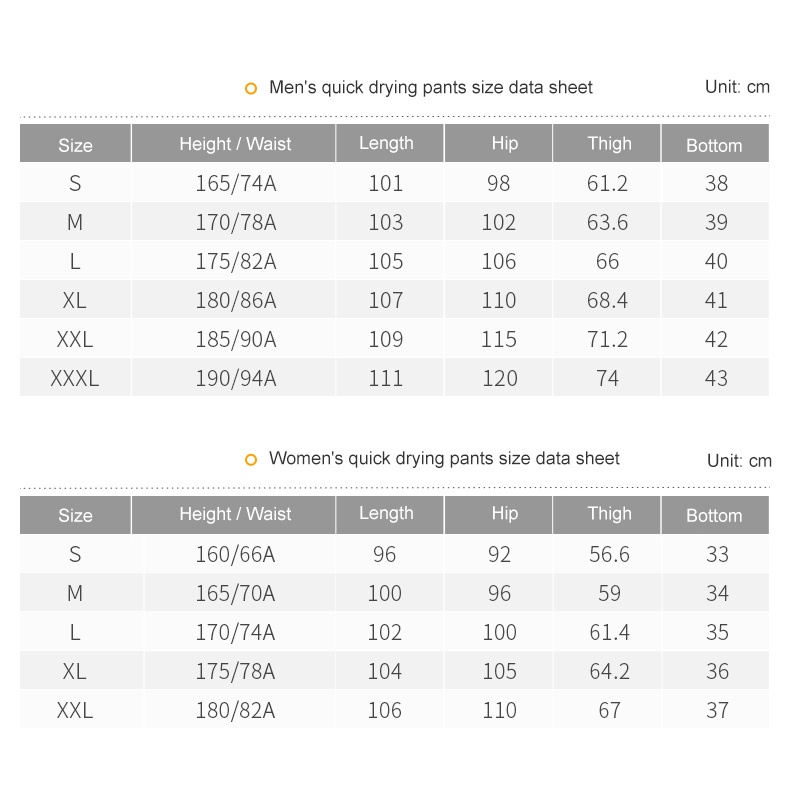Image resolution: width=790 pixels, height=790 pixels.
Task: Click the Thigh header in Women's table
Action: pyautogui.click(x=609, y=514)
